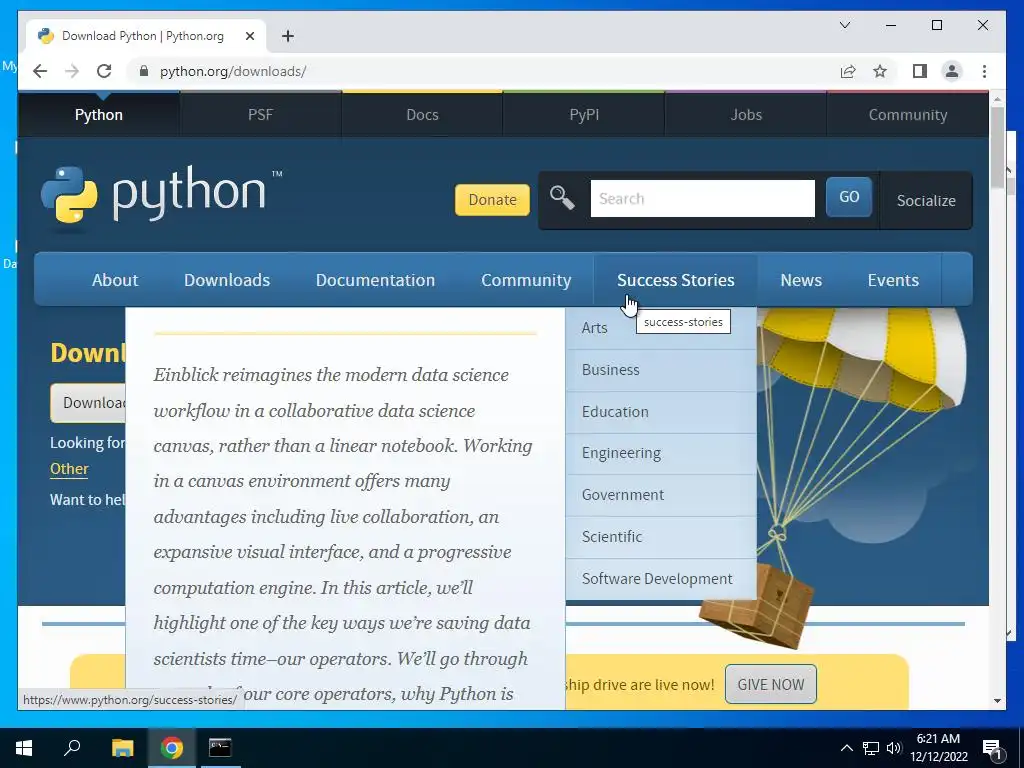Select Software Development in the submenu
This screenshot has width=1024, height=768.
tap(661, 579)
